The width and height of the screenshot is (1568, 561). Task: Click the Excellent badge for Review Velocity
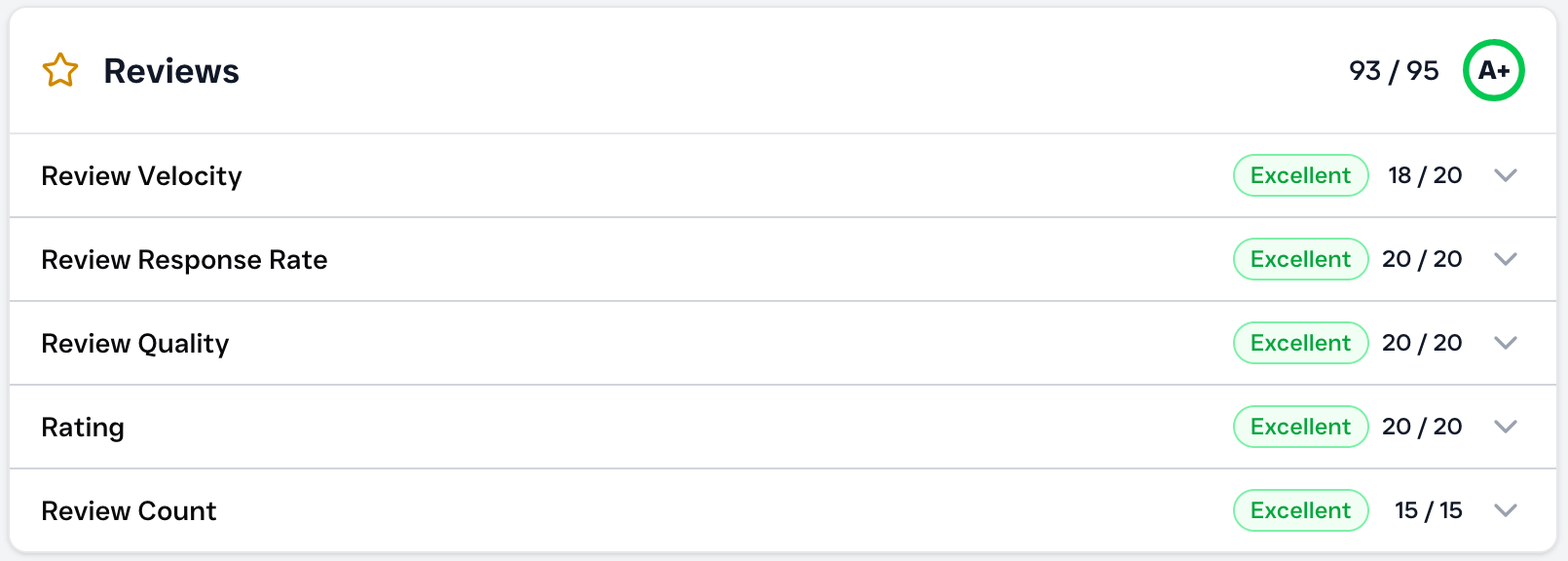(1300, 175)
